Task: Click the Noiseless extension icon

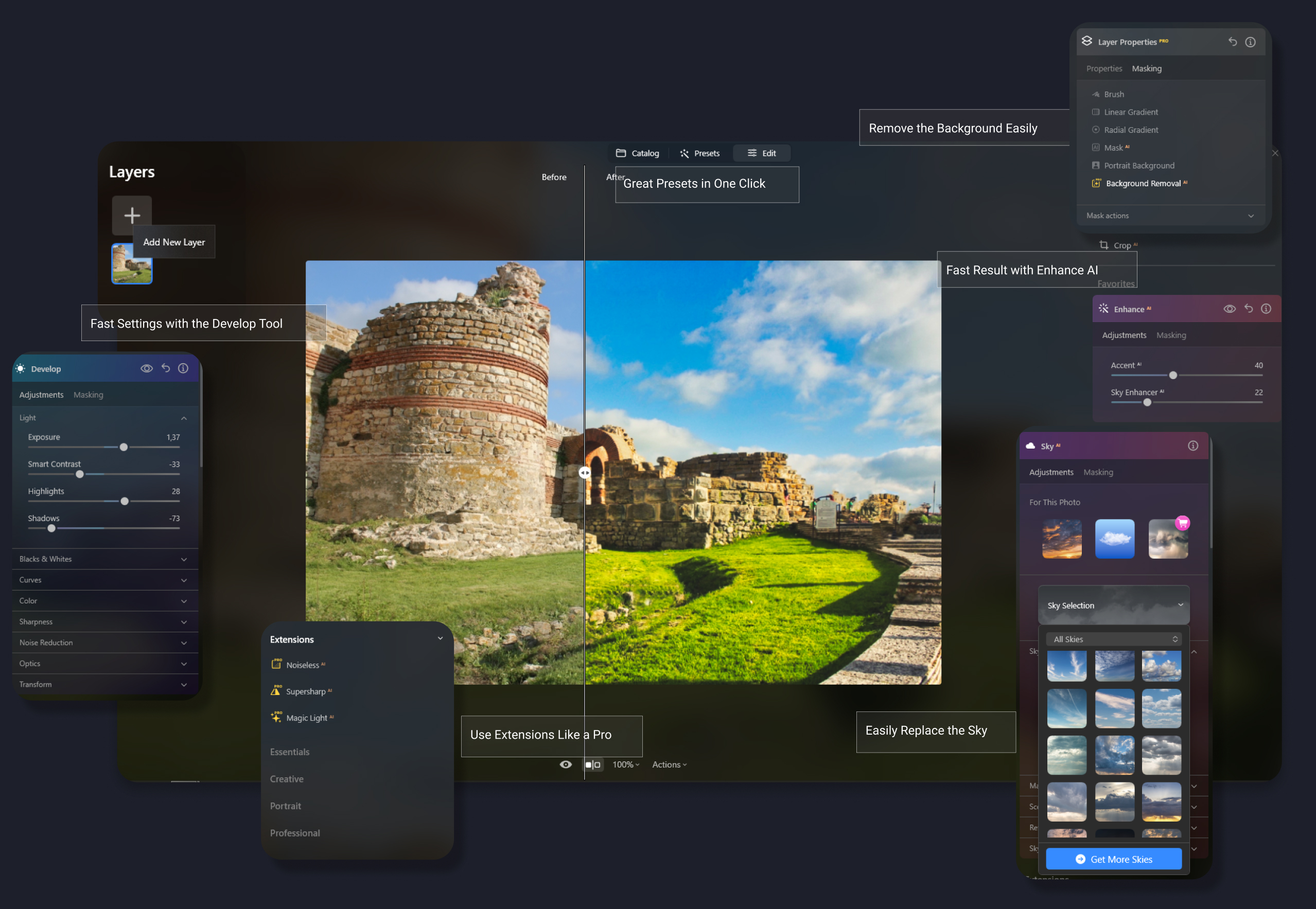Action: click(276, 664)
